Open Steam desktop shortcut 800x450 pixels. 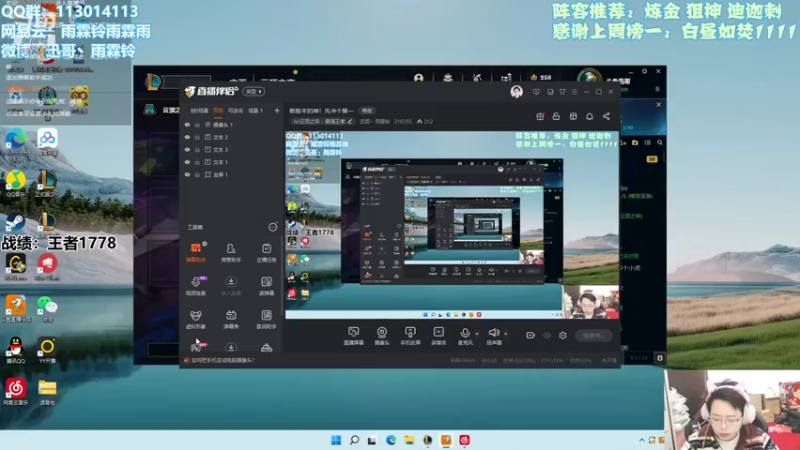pos(16,223)
